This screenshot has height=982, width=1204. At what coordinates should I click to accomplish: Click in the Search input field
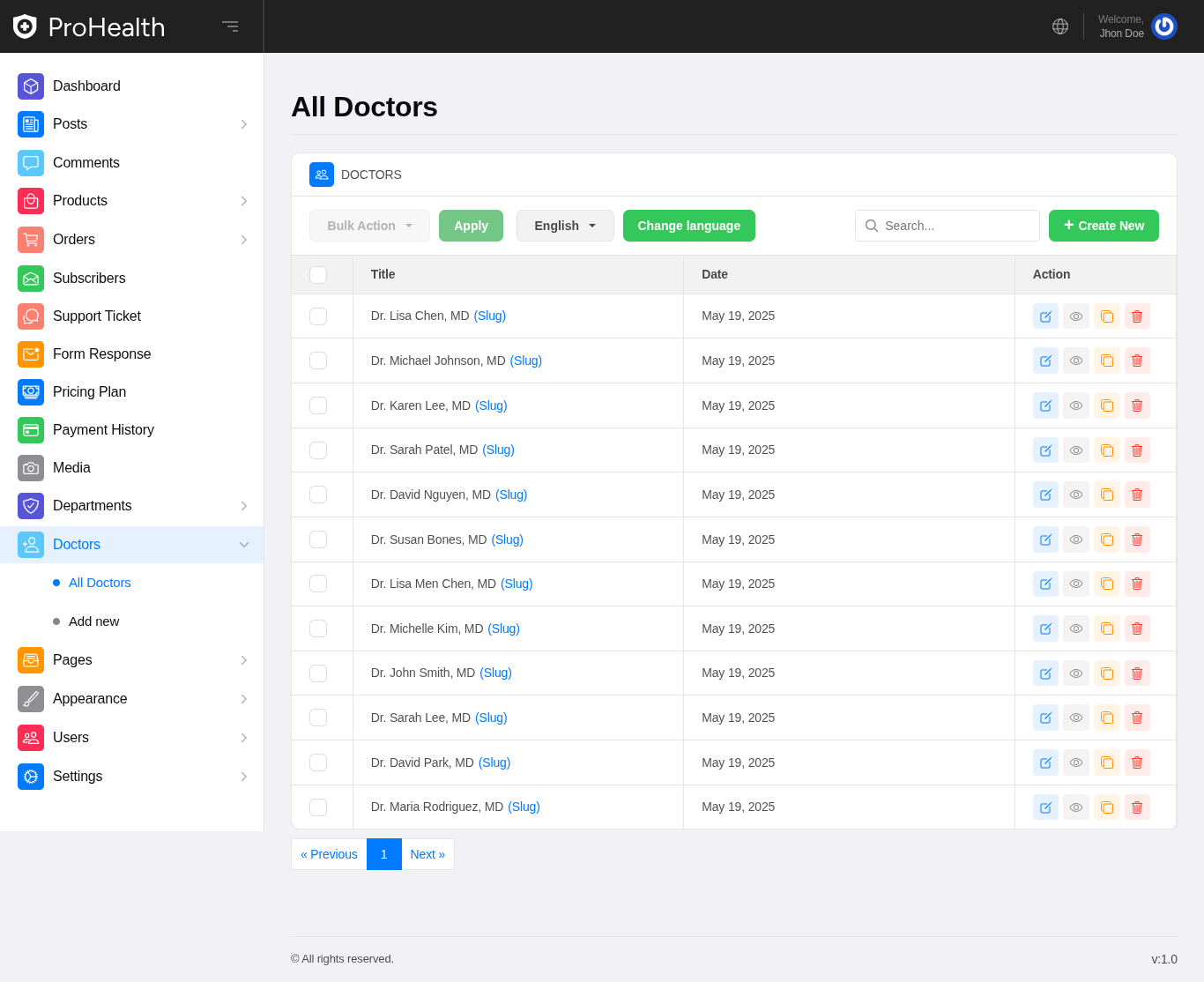click(x=957, y=226)
